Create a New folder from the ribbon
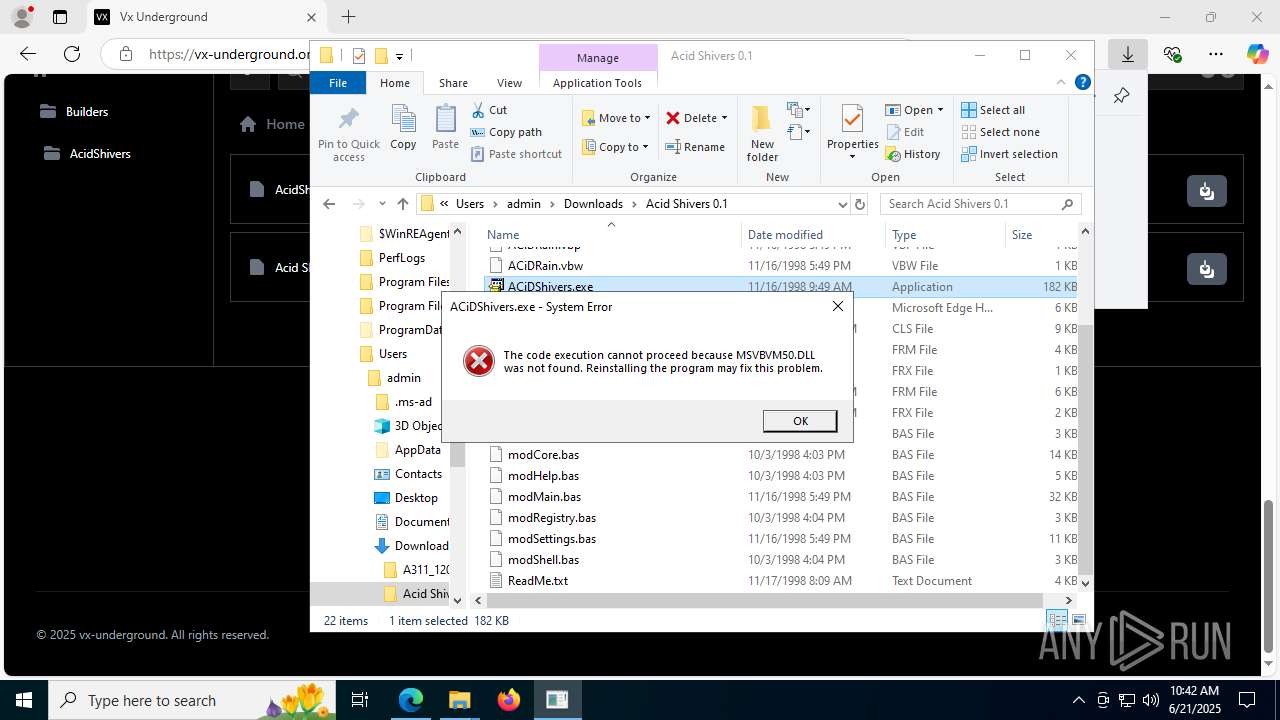 tap(762, 133)
